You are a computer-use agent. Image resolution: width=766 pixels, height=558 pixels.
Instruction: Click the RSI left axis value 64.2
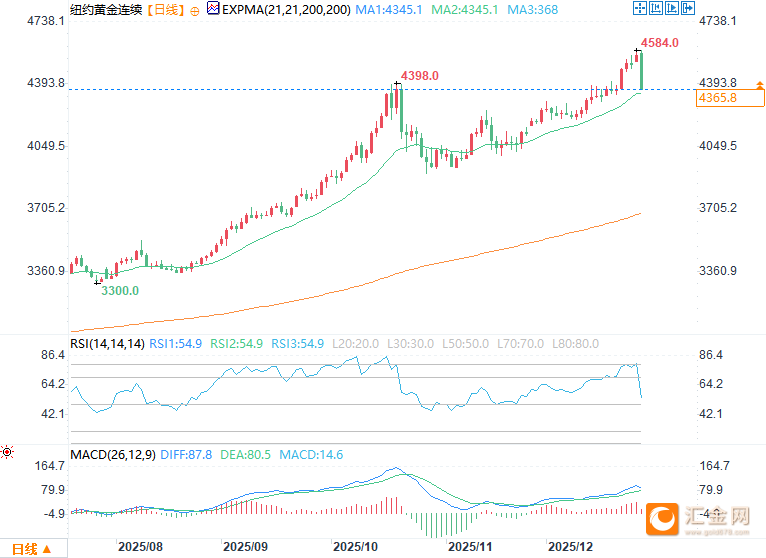coord(53,384)
